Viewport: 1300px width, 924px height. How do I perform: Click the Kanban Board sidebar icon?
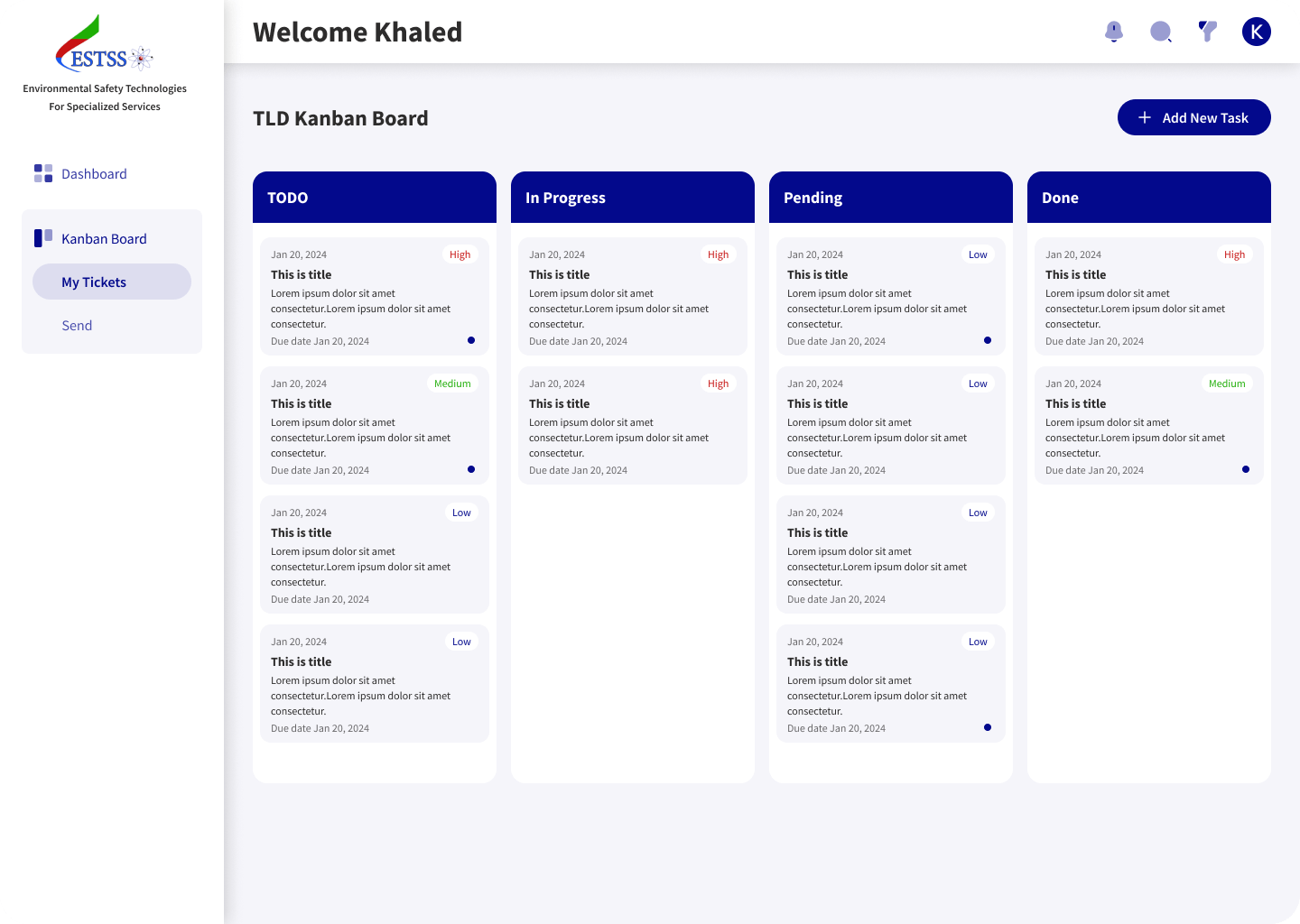click(x=43, y=238)
